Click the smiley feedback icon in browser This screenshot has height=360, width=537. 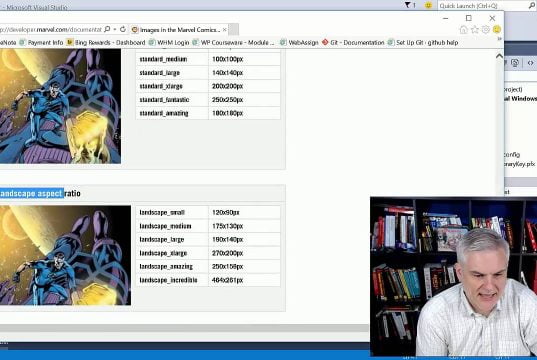pyautogui.click(x=497, y=30)
